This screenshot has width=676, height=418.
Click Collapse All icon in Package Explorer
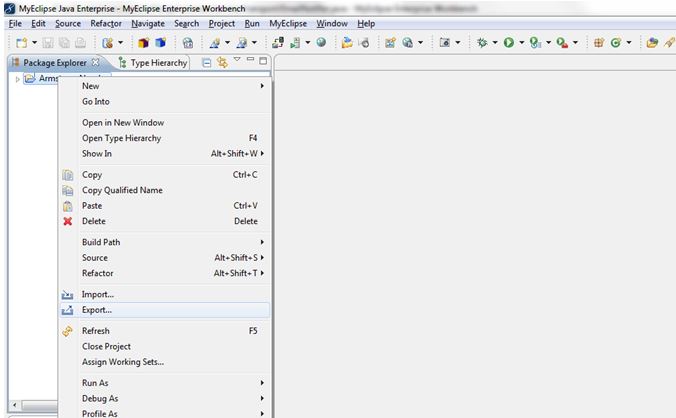207,63
